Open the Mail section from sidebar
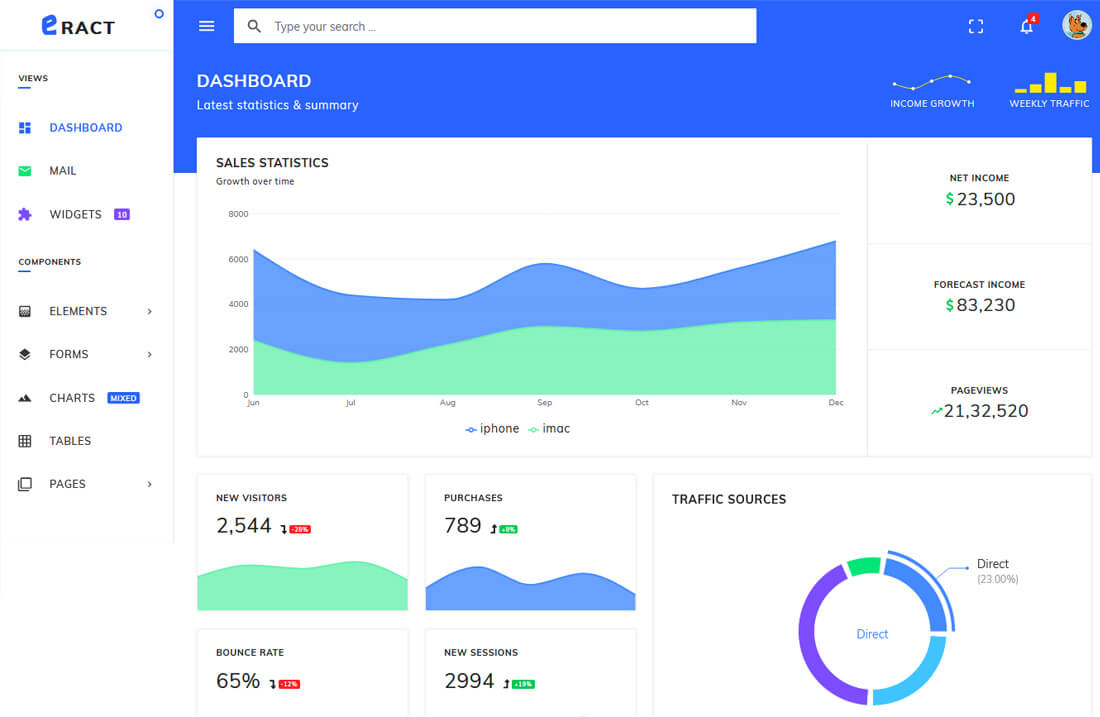Screen dimensions: 1100x717 coord(62,170)
